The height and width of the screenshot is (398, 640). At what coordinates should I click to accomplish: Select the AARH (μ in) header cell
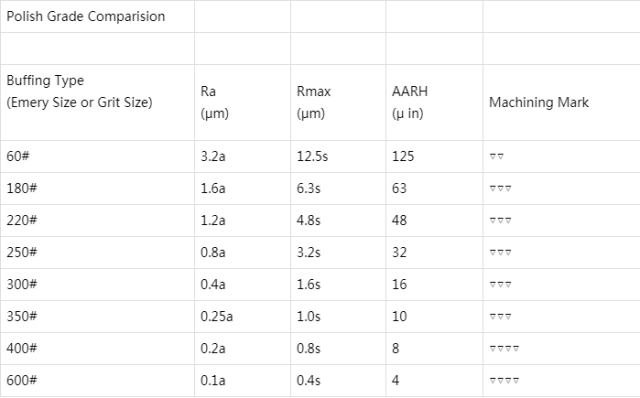[x=434, y=102]
